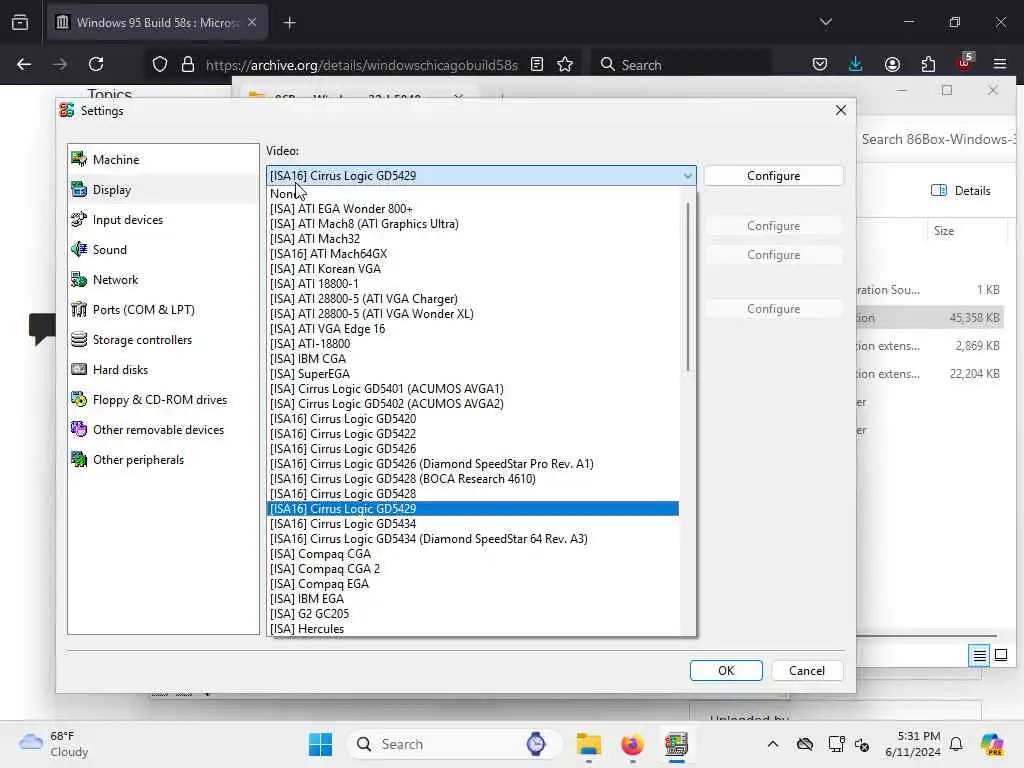
Task: Cancel the Settings dialog
Action: point(807,671)
